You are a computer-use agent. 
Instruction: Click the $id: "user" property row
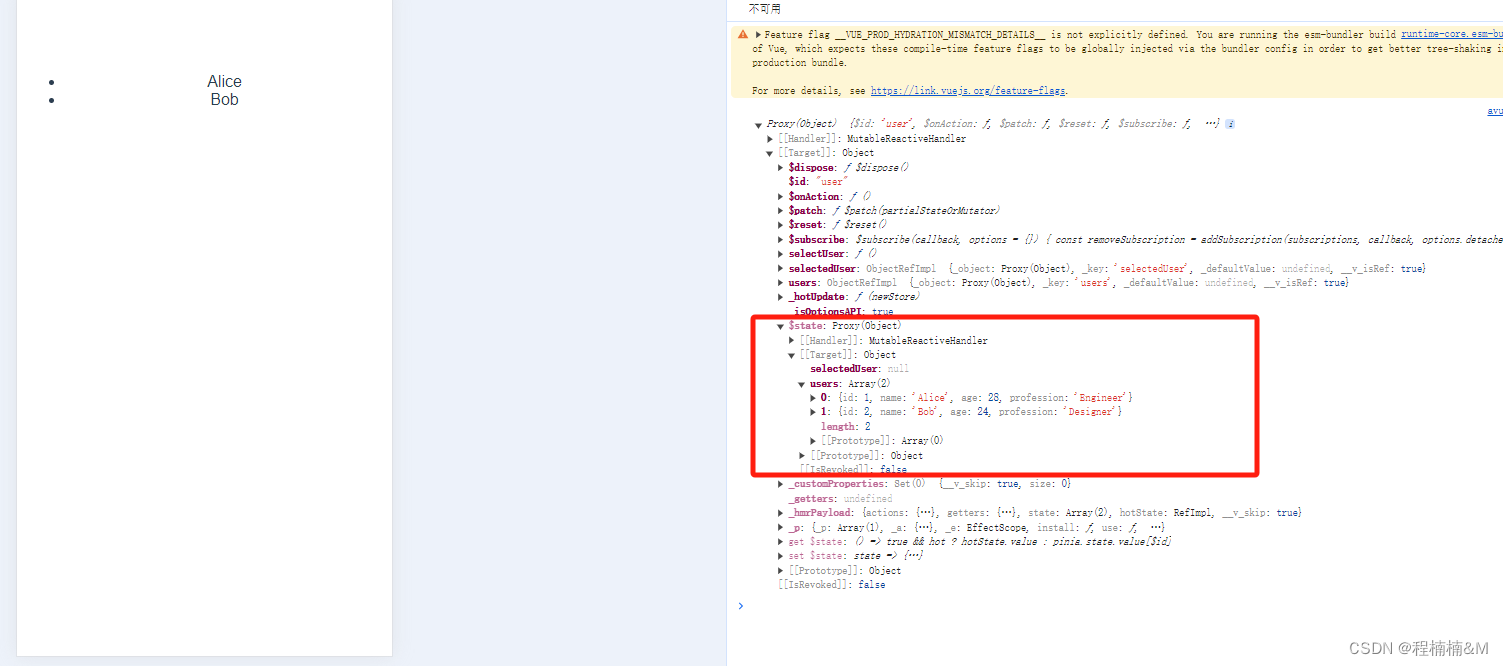coord(818,182)
